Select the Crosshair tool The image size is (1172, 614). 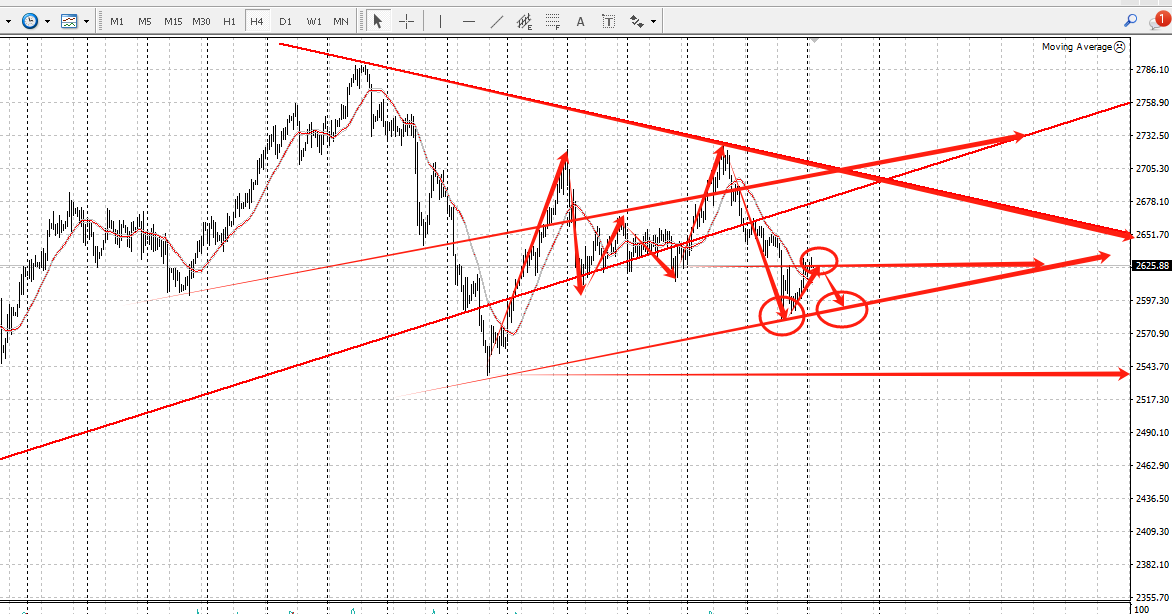[x=406, y=21]
